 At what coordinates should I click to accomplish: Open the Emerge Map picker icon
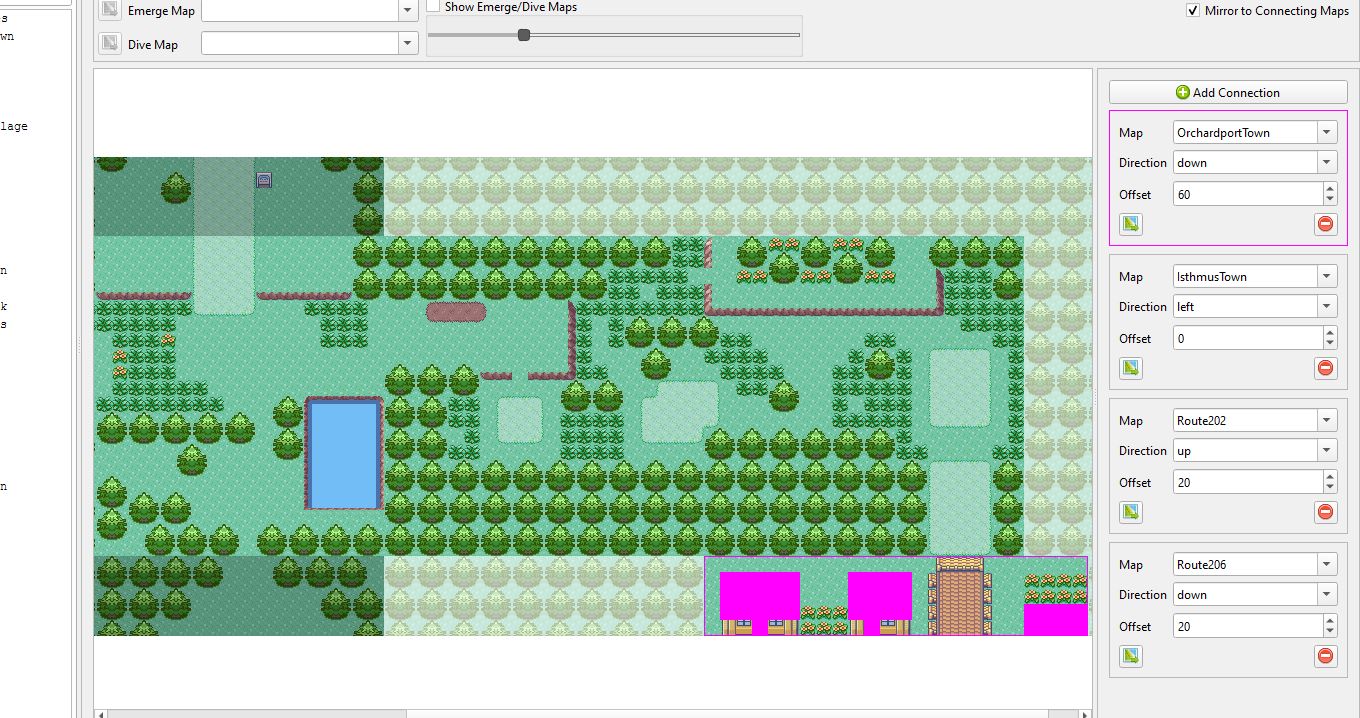click(x=110, y=10)
